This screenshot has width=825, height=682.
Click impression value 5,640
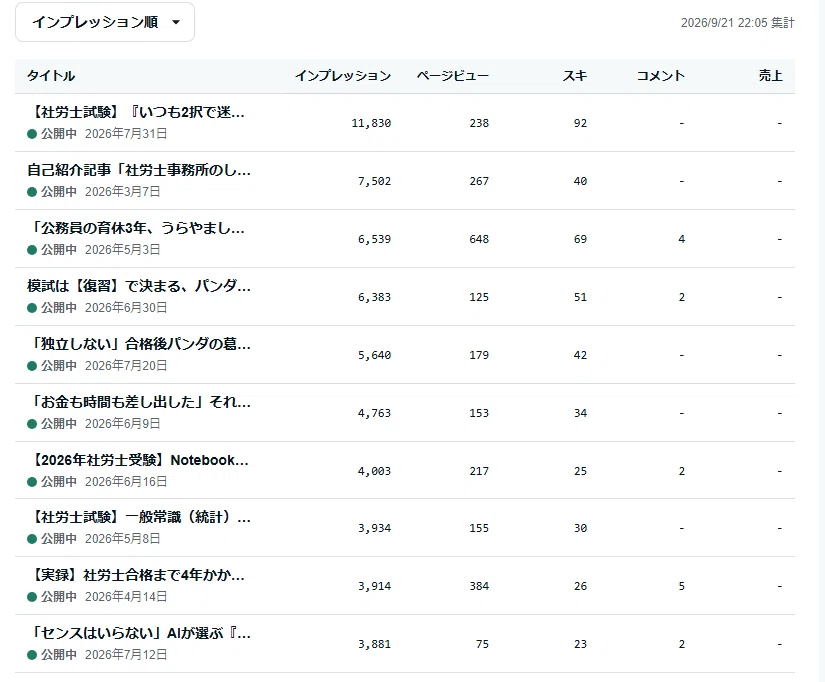tap(375, 355)
